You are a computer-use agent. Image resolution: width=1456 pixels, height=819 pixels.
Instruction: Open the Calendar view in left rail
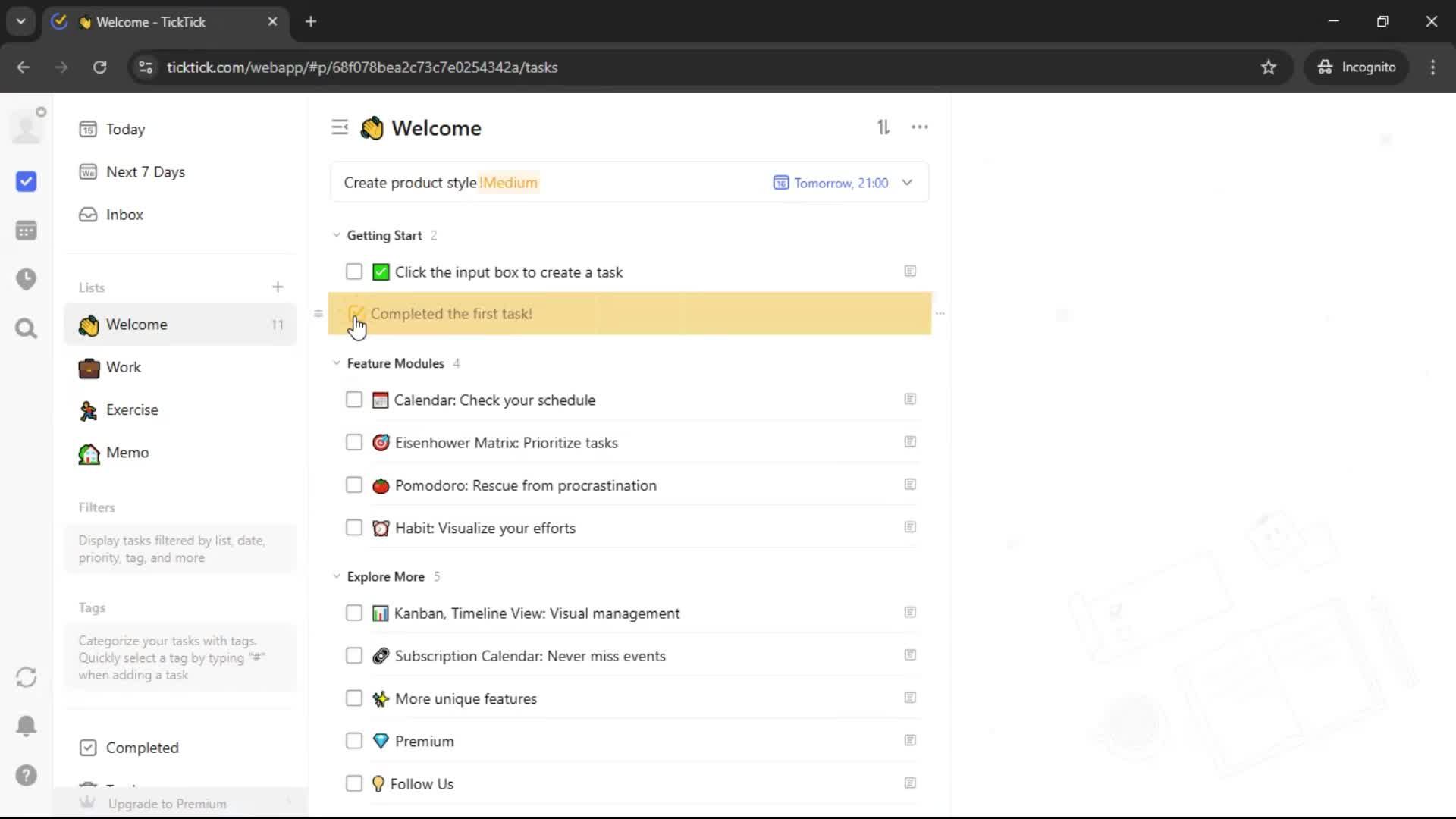point(26,231)
